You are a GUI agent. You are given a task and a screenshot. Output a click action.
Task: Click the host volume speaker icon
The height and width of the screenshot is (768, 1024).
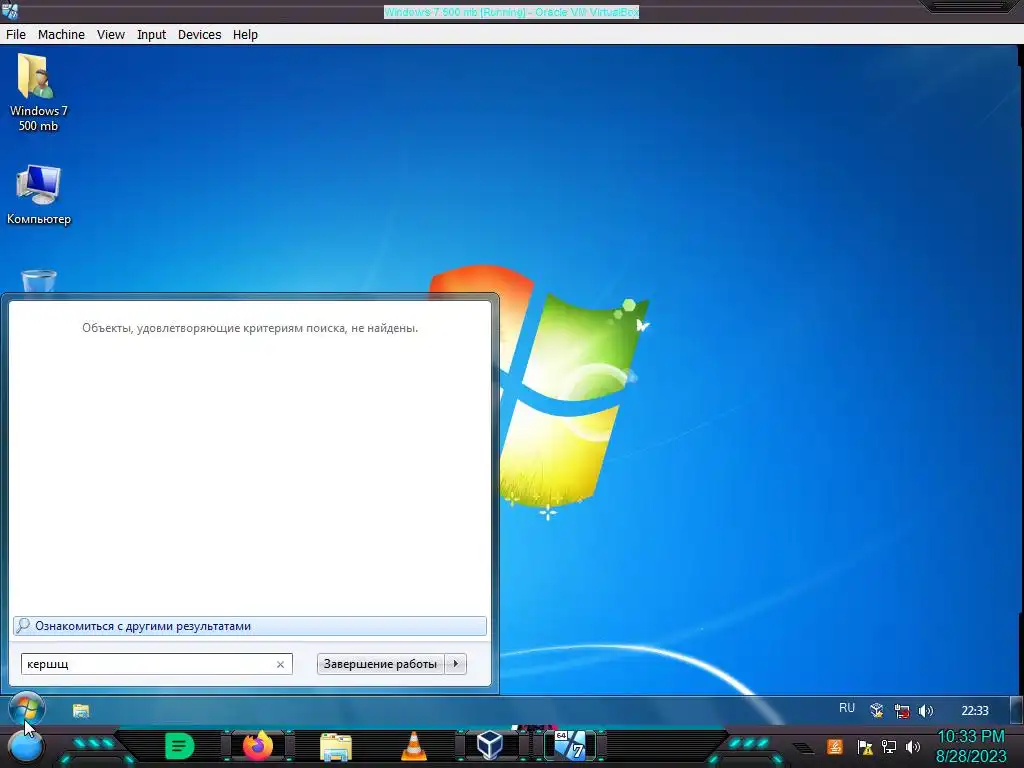pyautogui.click(x=913, y=746)
